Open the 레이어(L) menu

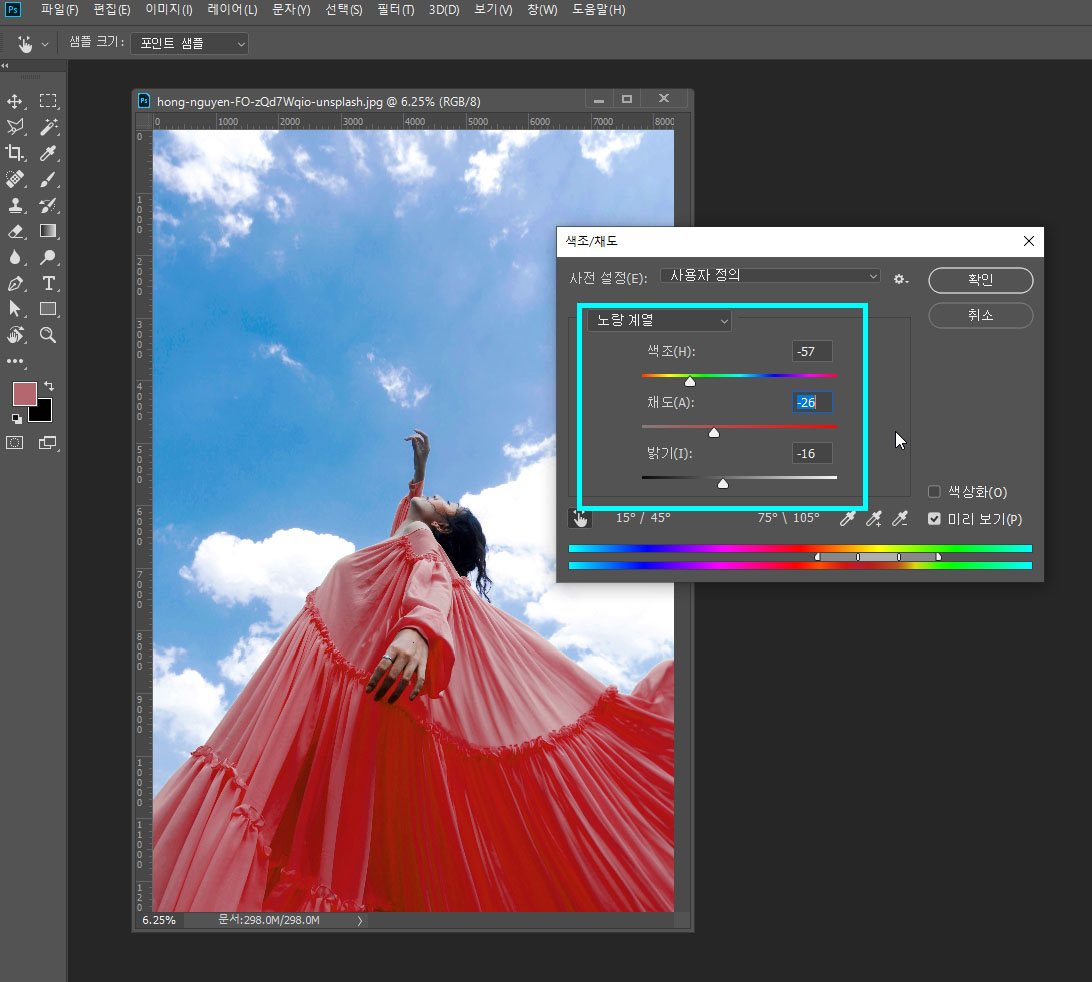233,10
